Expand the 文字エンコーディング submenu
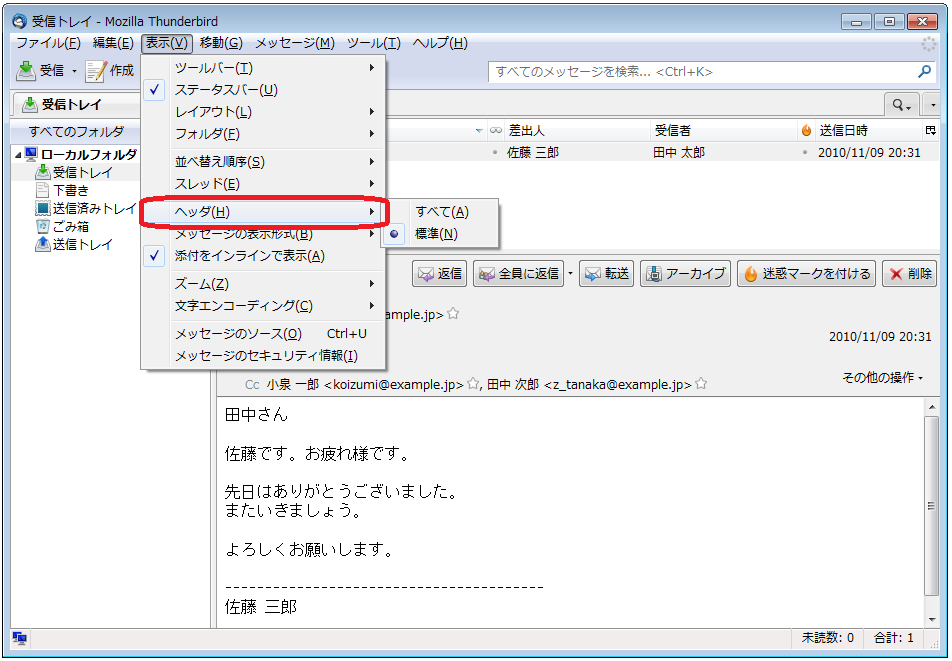Viewport: 952px width, 661px height. click(x=263, y=305)
